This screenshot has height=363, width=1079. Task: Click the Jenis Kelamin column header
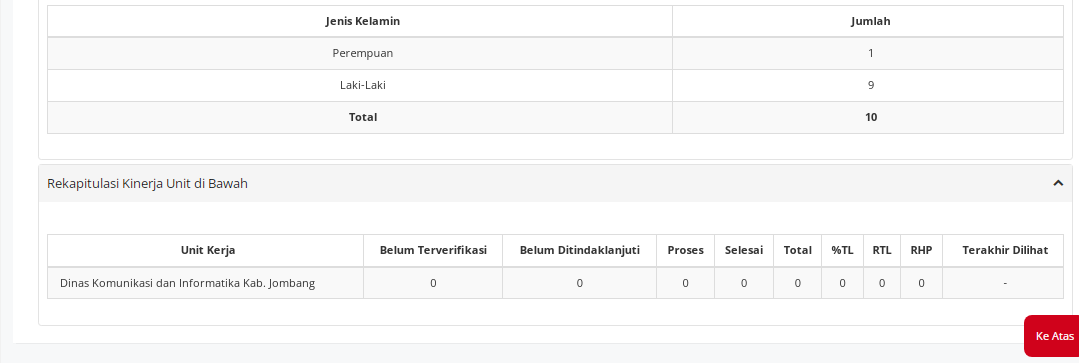pyautogui.click(x=363, y=21)
